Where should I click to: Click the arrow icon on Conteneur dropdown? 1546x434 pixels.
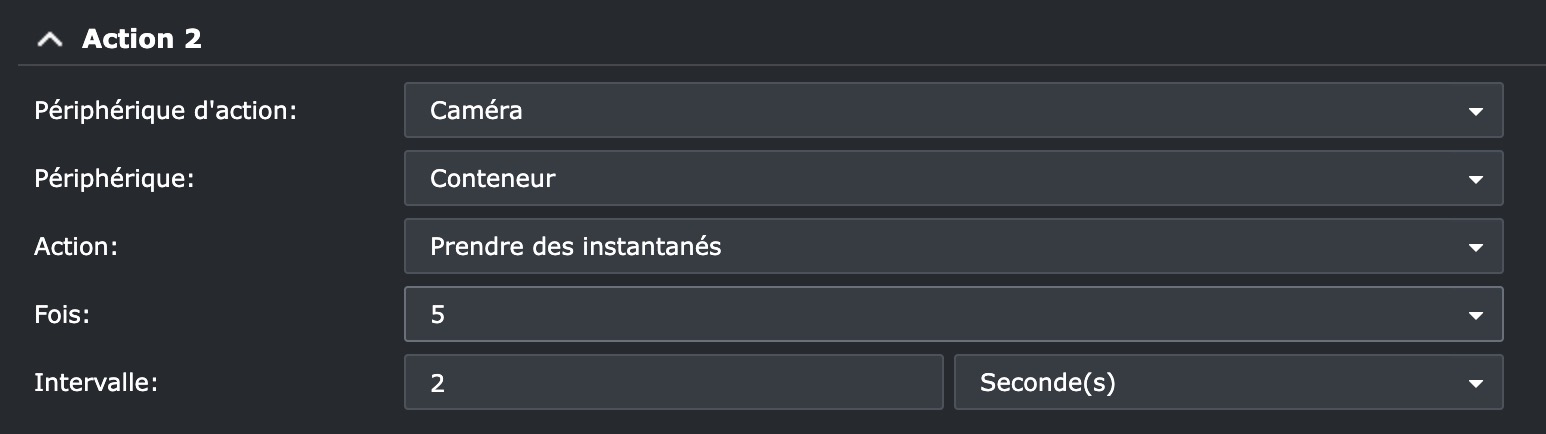point(1475,180)
